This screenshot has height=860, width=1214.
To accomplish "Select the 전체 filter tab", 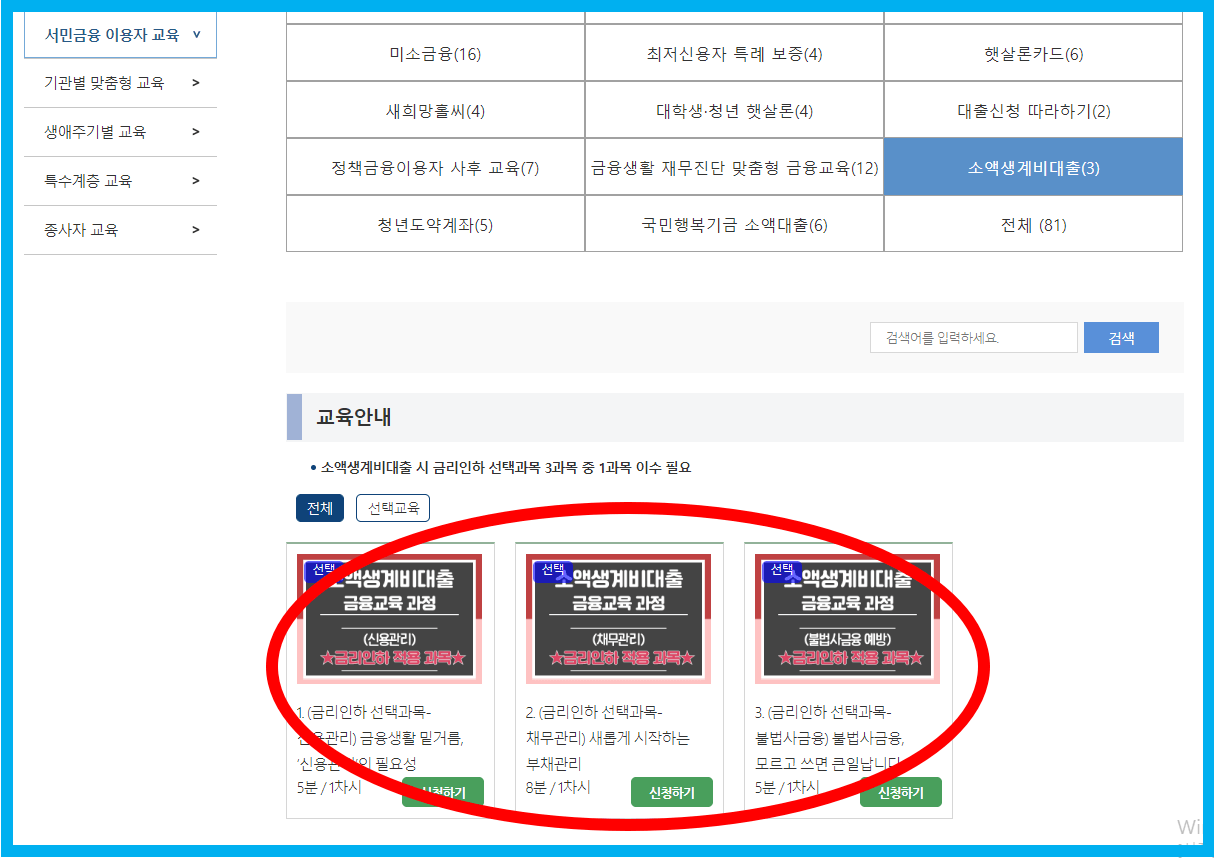I will coord(319,508).
